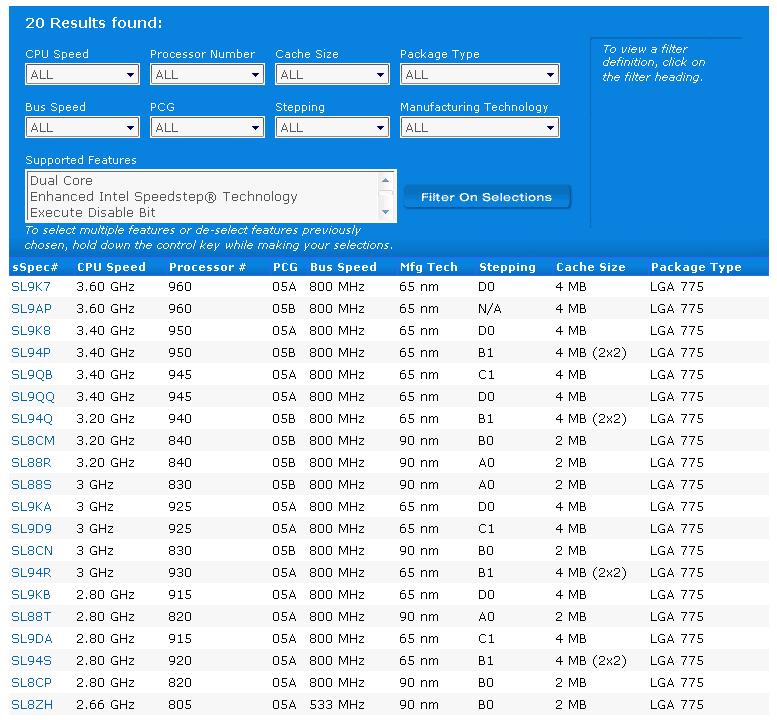Click the 533 MHz bus speed cell
777x720 pixels.
pyautogui.click(x=337, y=705)
